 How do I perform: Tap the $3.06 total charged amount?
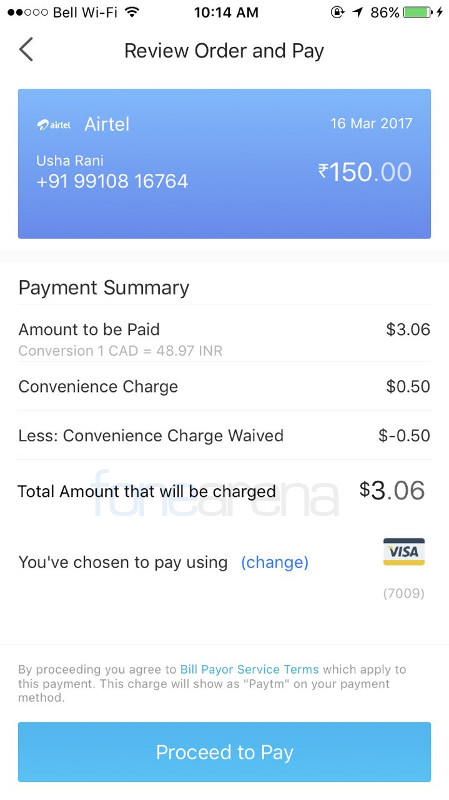[392, 490]
